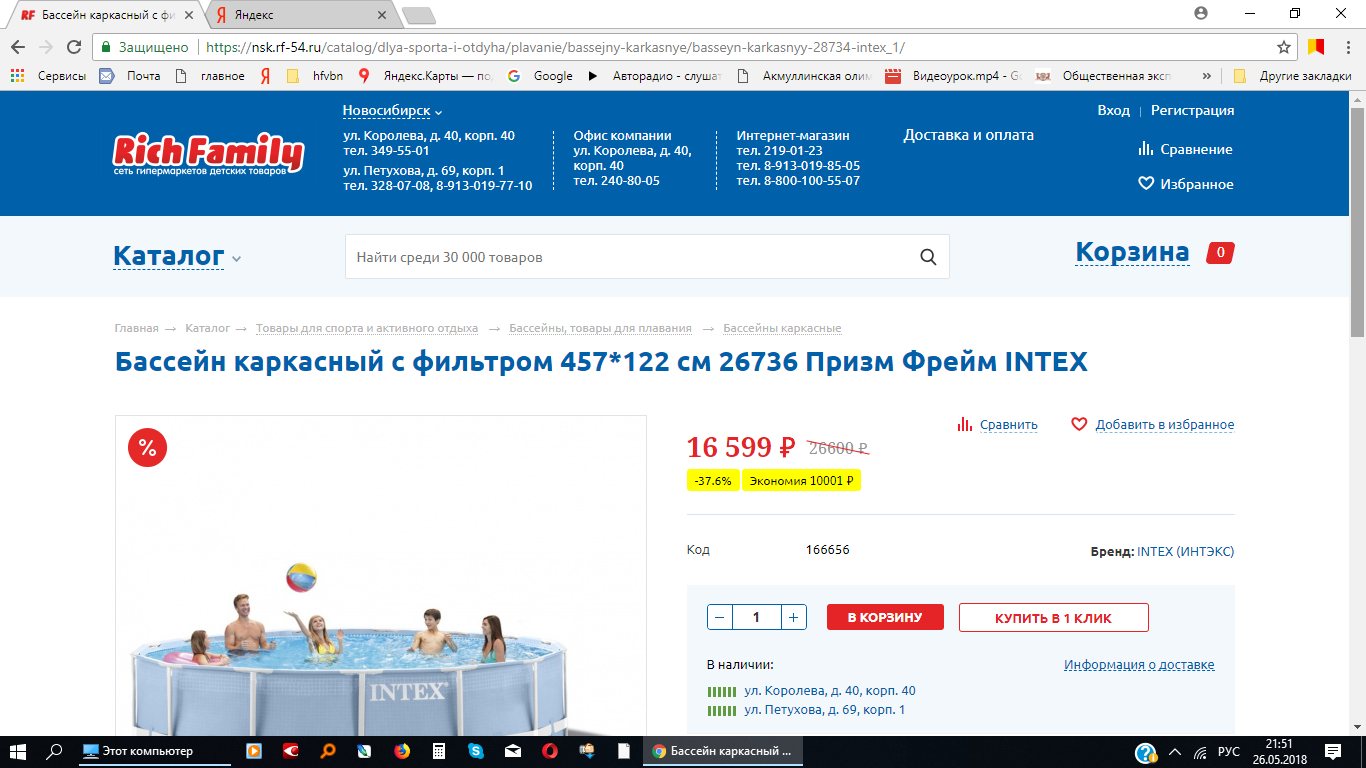Open Избранное in the header
Screen dimensions: 1366x768
1186,184
